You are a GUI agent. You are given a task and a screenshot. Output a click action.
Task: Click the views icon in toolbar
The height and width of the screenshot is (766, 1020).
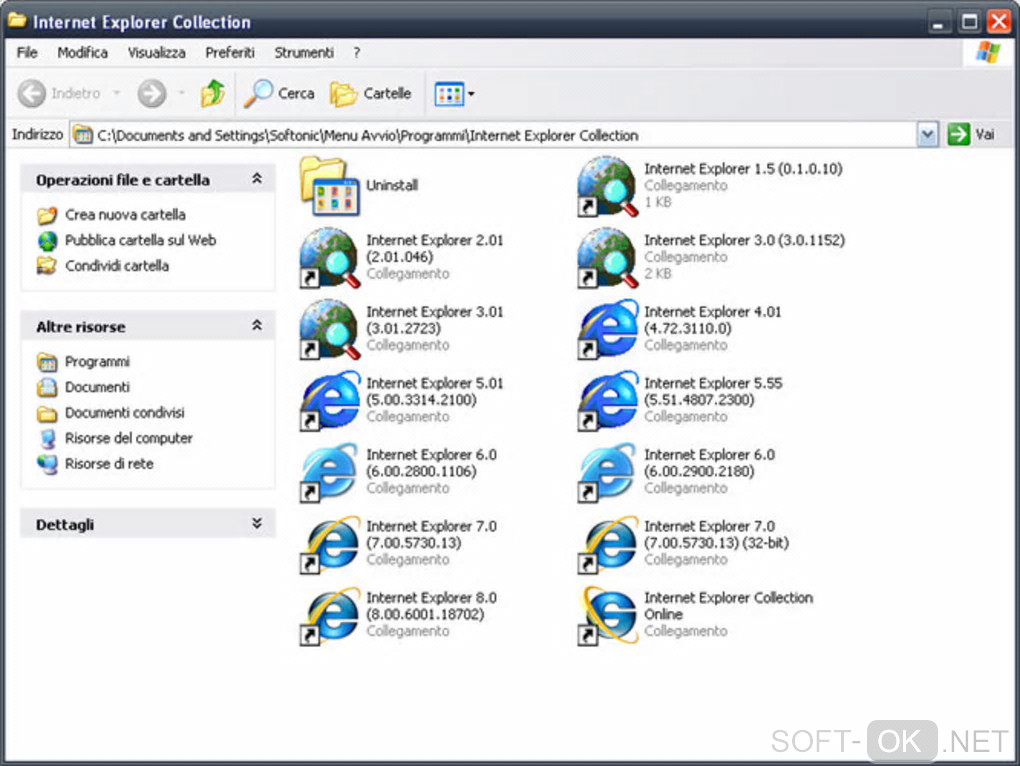point(449,94)
